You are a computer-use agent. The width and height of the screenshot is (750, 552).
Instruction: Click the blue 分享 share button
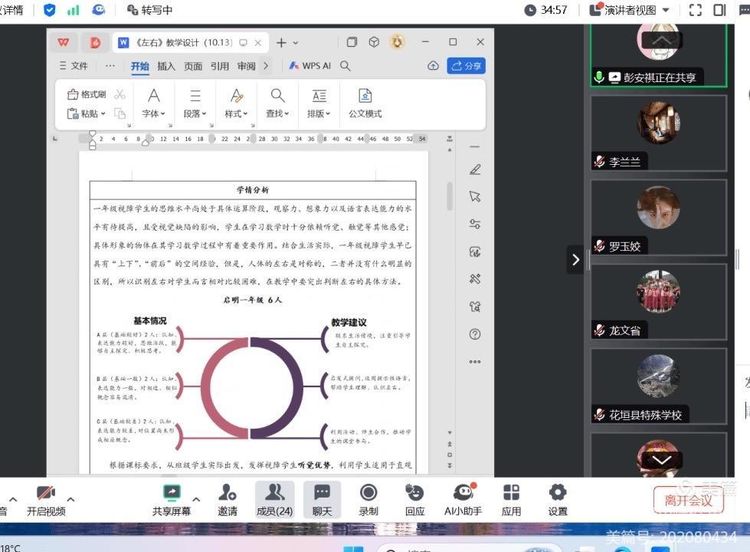pyautogui.click(x=466, y=66)
